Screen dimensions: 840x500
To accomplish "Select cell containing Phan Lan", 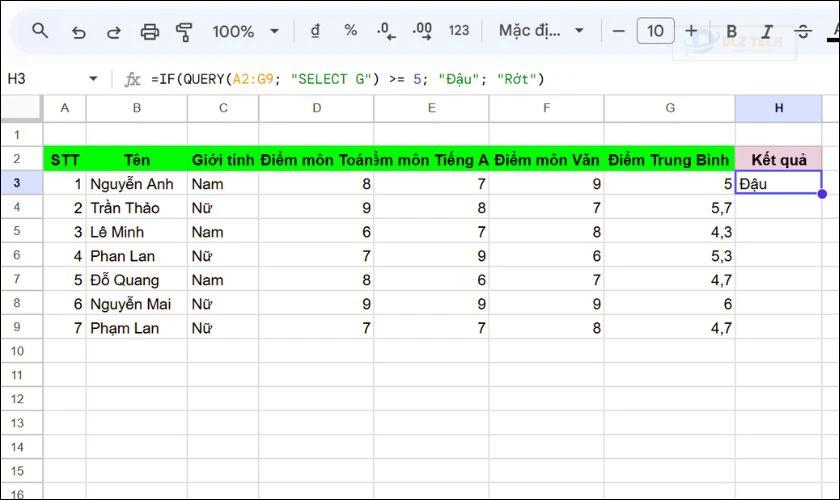I will [x=137, y=256].
